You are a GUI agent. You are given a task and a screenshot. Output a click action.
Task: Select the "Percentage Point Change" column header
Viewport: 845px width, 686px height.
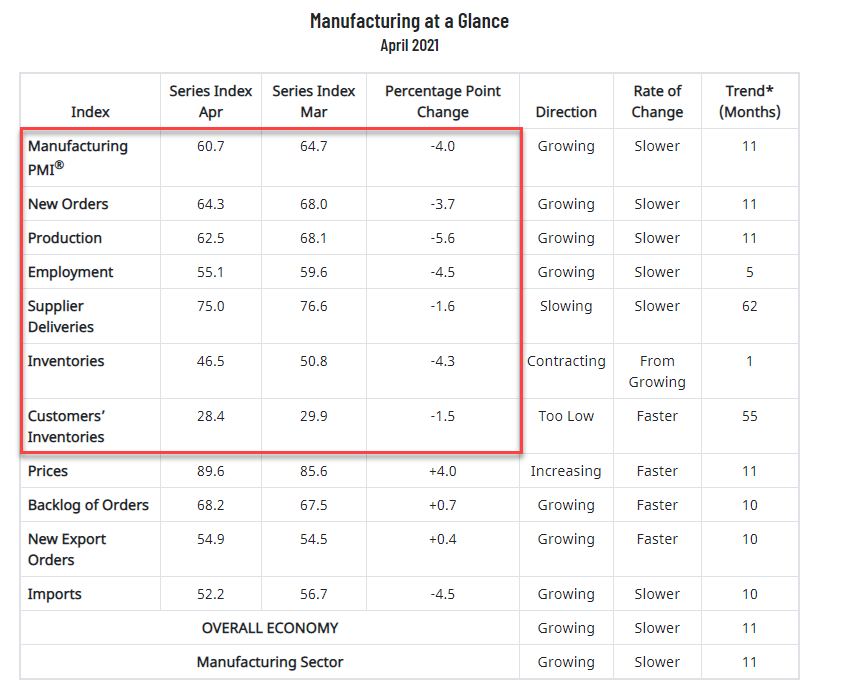pyautogui.click(x=443, y=101)
